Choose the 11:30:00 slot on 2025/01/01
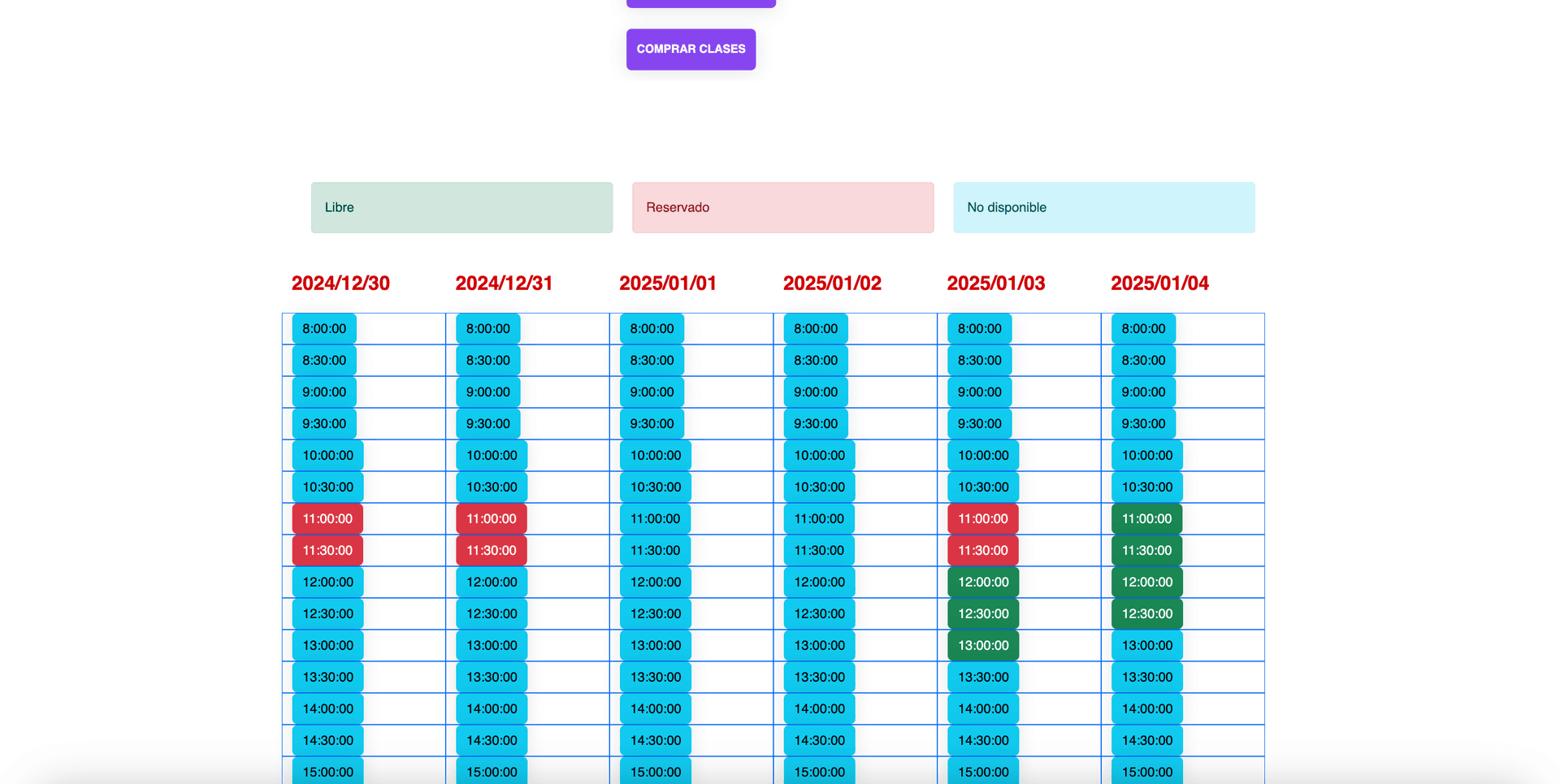The height and width of the screenshot is (784, 1560). pyautogui.click(x=655, y=550)
